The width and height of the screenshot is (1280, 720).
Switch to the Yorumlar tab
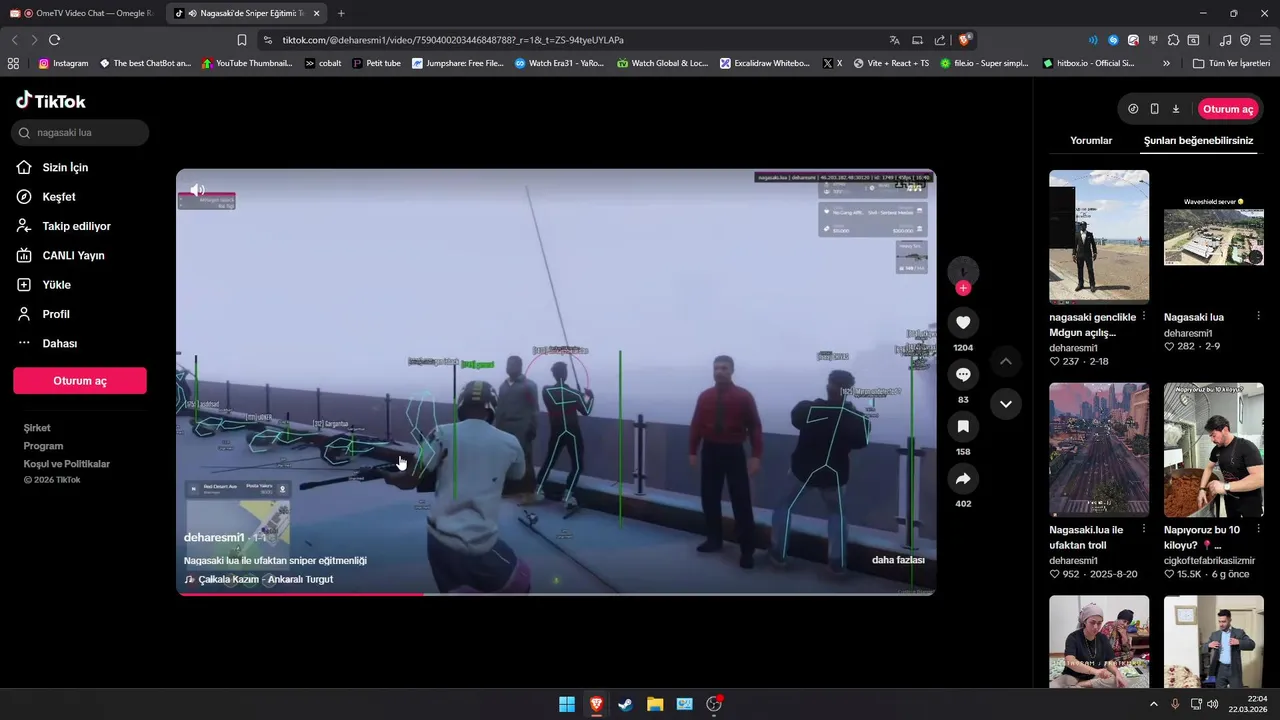point(1091,141)
